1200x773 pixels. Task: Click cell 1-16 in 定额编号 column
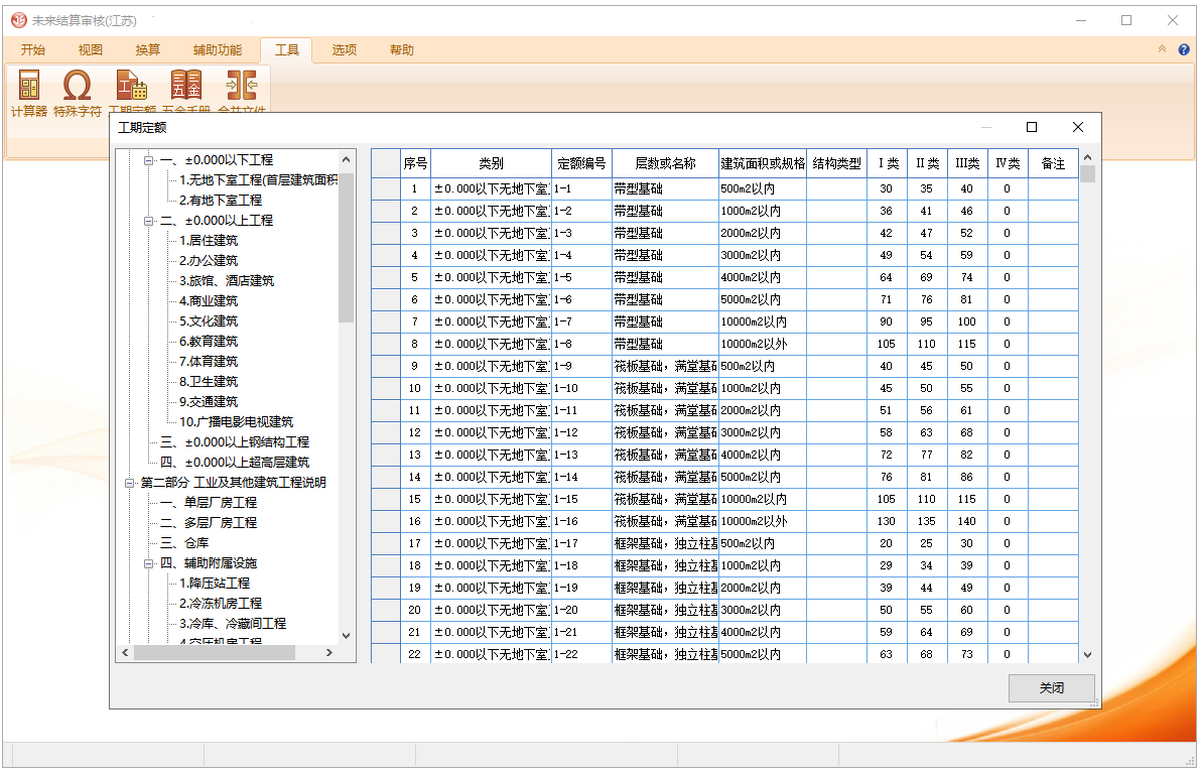coord(581,521)
